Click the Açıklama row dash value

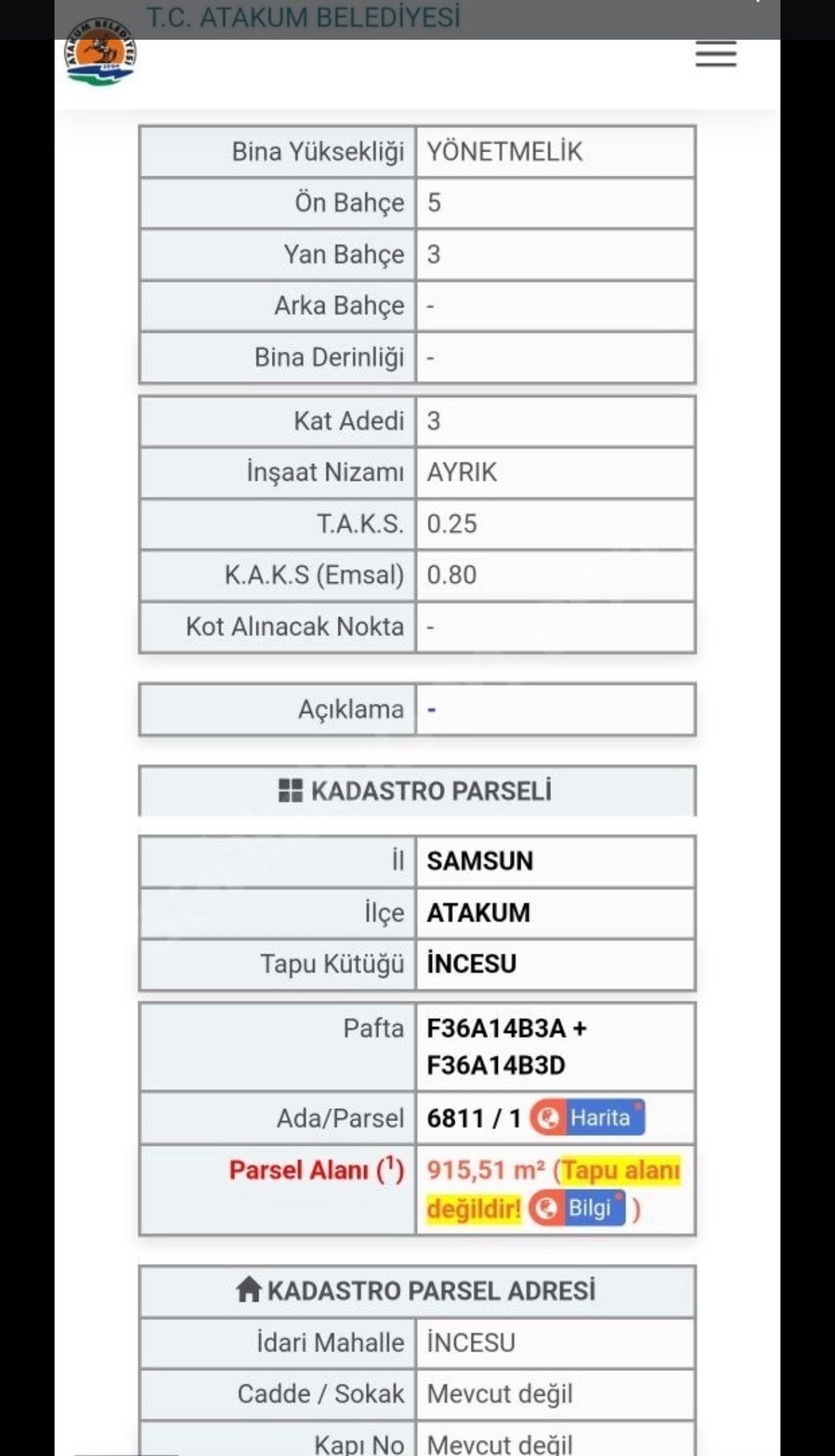(431, 710)
